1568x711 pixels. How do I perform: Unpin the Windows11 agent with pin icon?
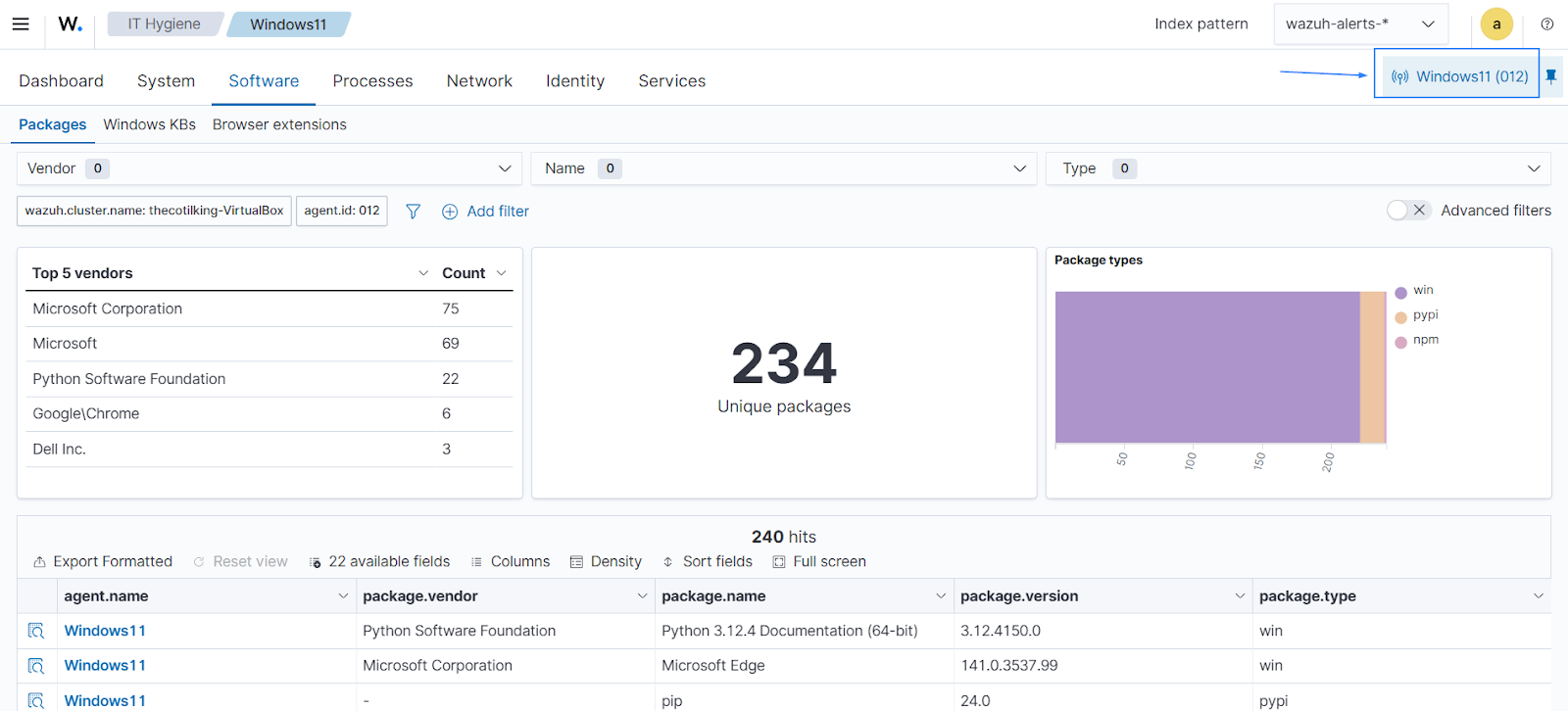point(1551,76)
